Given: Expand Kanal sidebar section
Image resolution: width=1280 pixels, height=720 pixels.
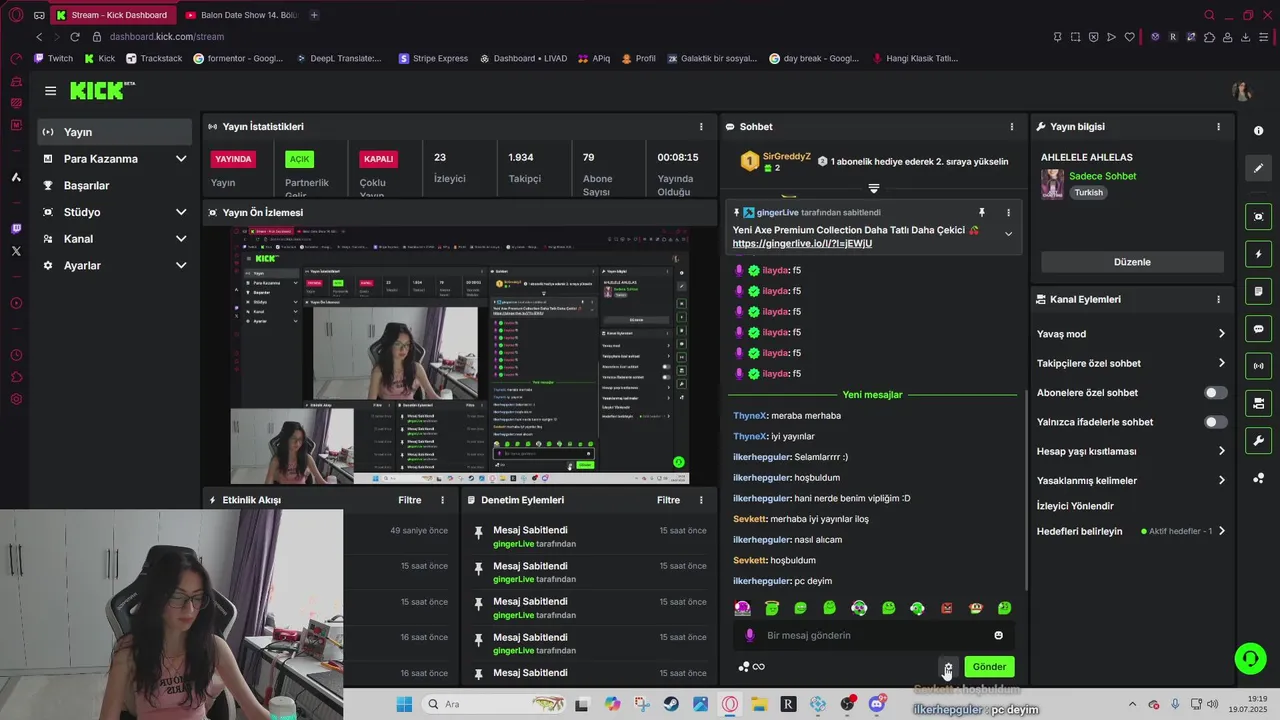Looking at the screenshot, I should 115,239.
